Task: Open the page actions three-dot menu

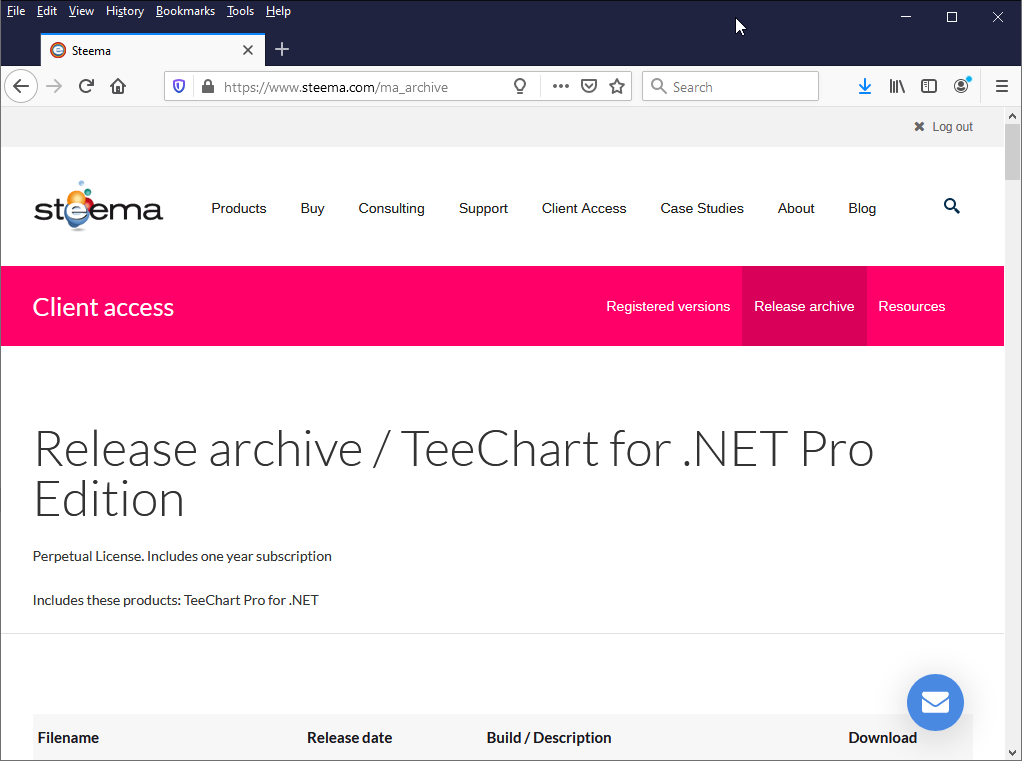Action: click(561, 86)
